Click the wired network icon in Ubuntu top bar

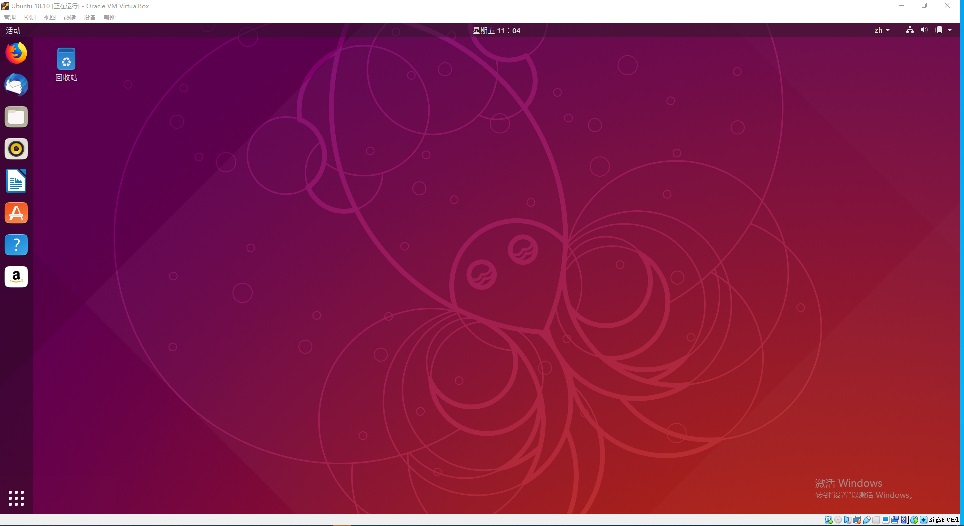pos(910,30)
